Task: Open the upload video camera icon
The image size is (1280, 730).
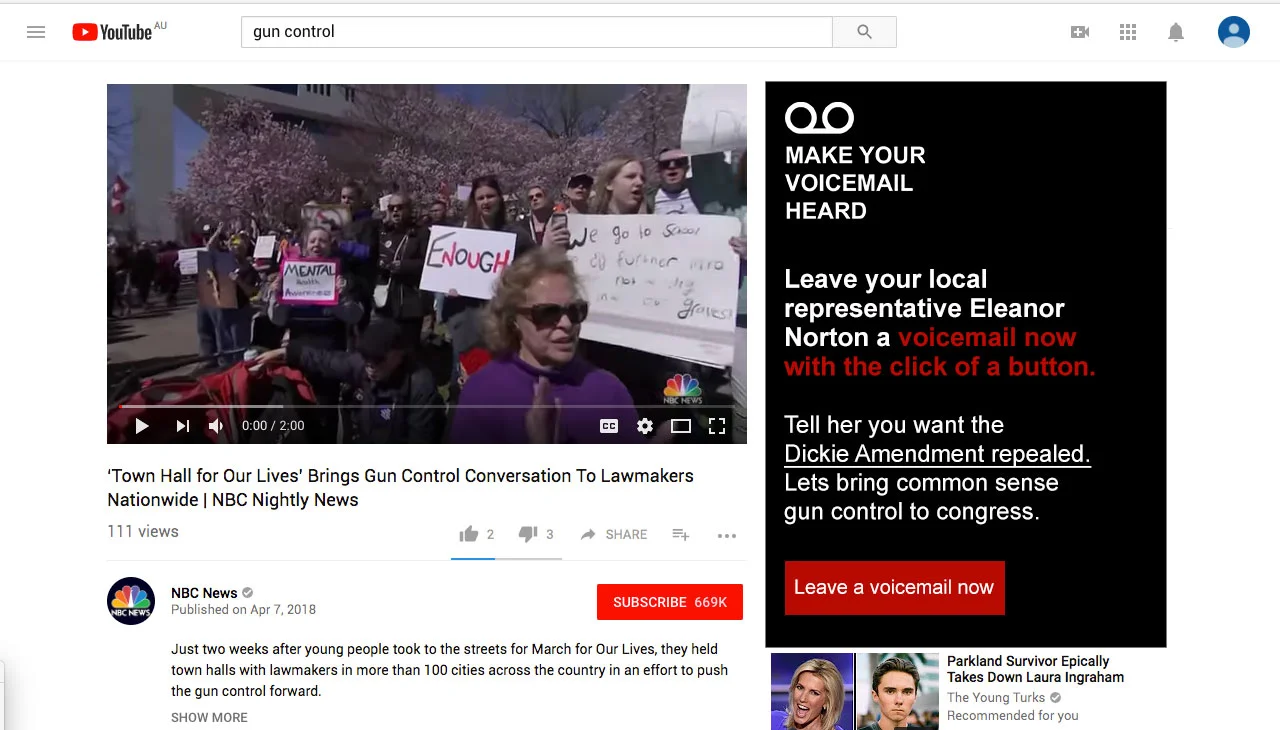Action: click(x=1080, y=32)
